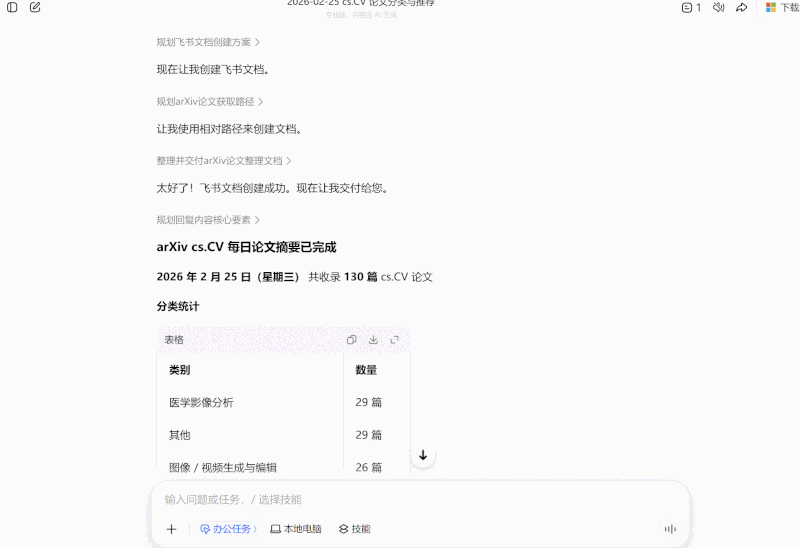
Task: Expand the table to fullscreen
Action: click(394, 340)
